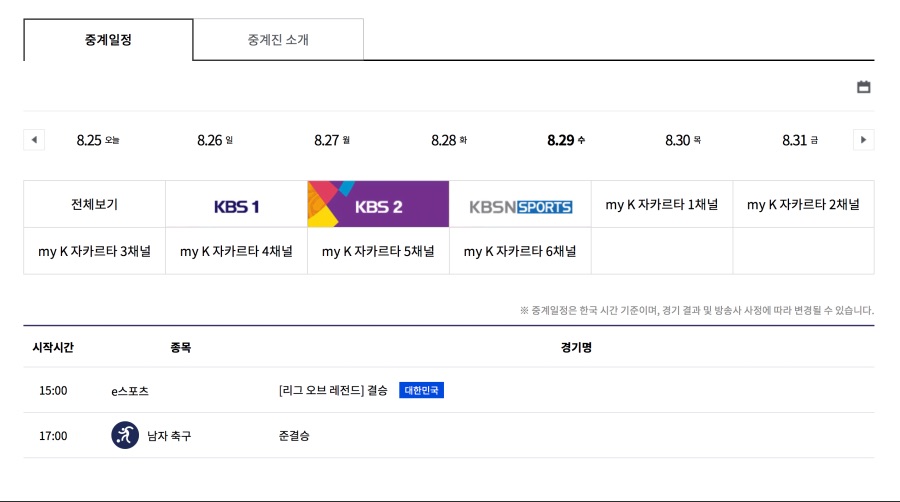Show all channels with 전체보기
The height and width of the screenshot is (502, 900).
(x=94, y=205)
